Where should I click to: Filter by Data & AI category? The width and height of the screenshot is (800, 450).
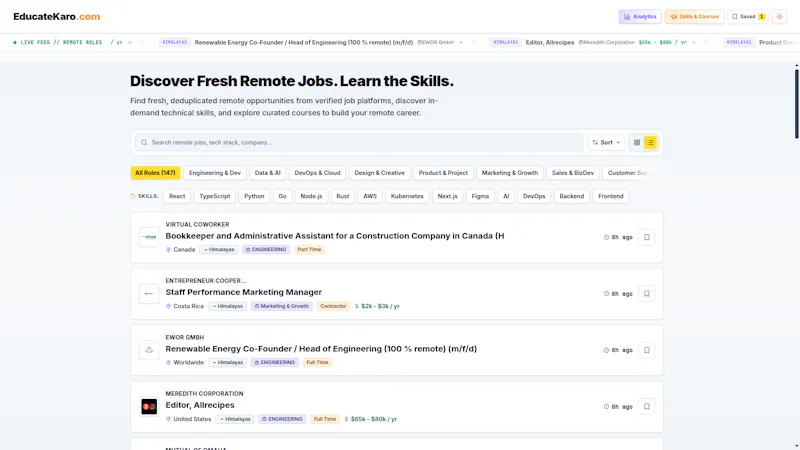pos(267,173)
